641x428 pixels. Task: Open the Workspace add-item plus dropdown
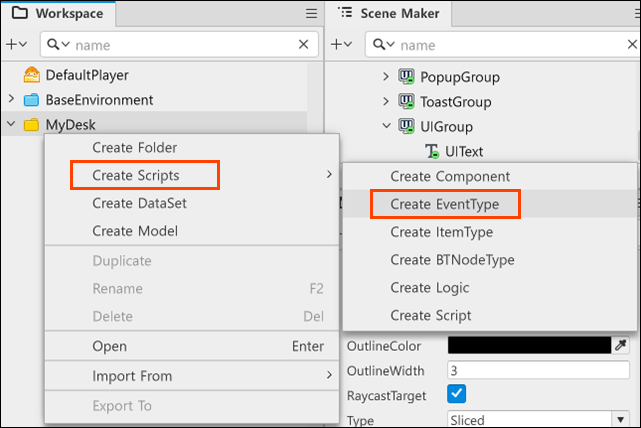point(16,44)
